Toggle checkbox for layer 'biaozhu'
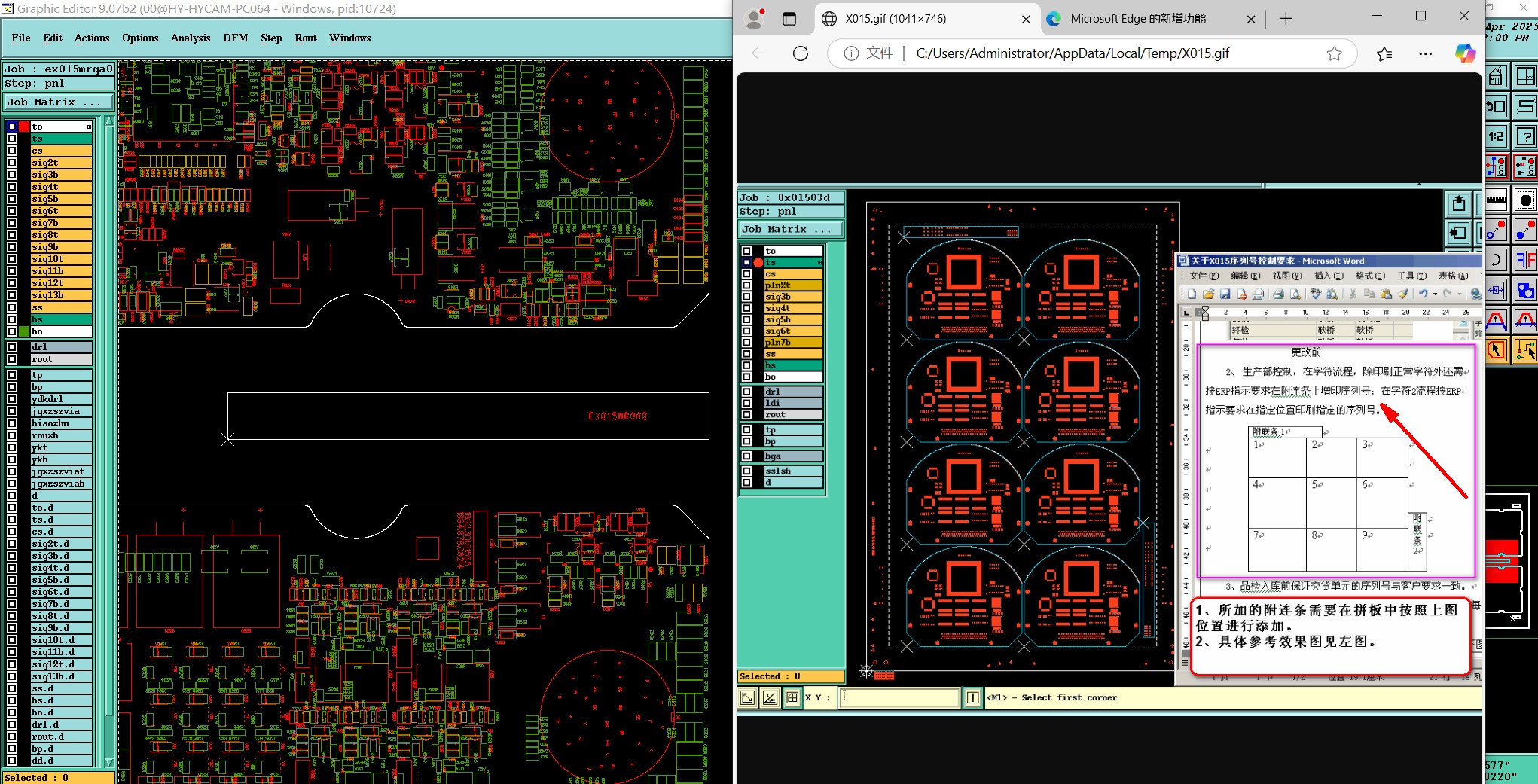Viewport: 1538px width, 784px height. click(x=12, y=423)
